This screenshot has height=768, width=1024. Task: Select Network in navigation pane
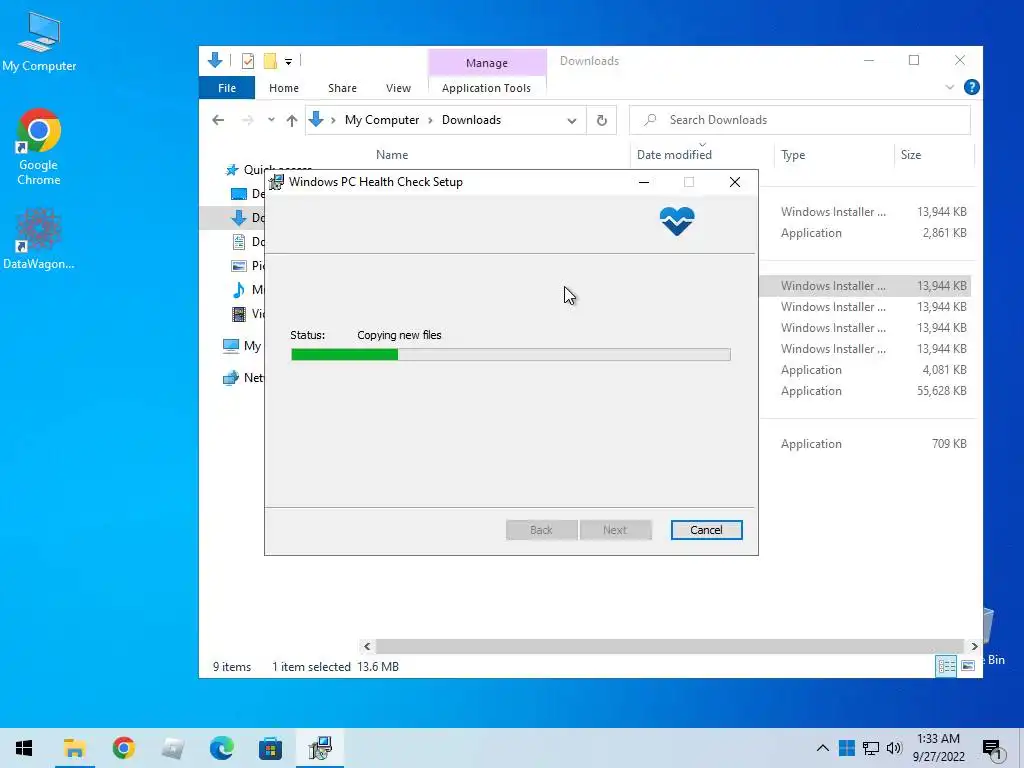[243, 377]
